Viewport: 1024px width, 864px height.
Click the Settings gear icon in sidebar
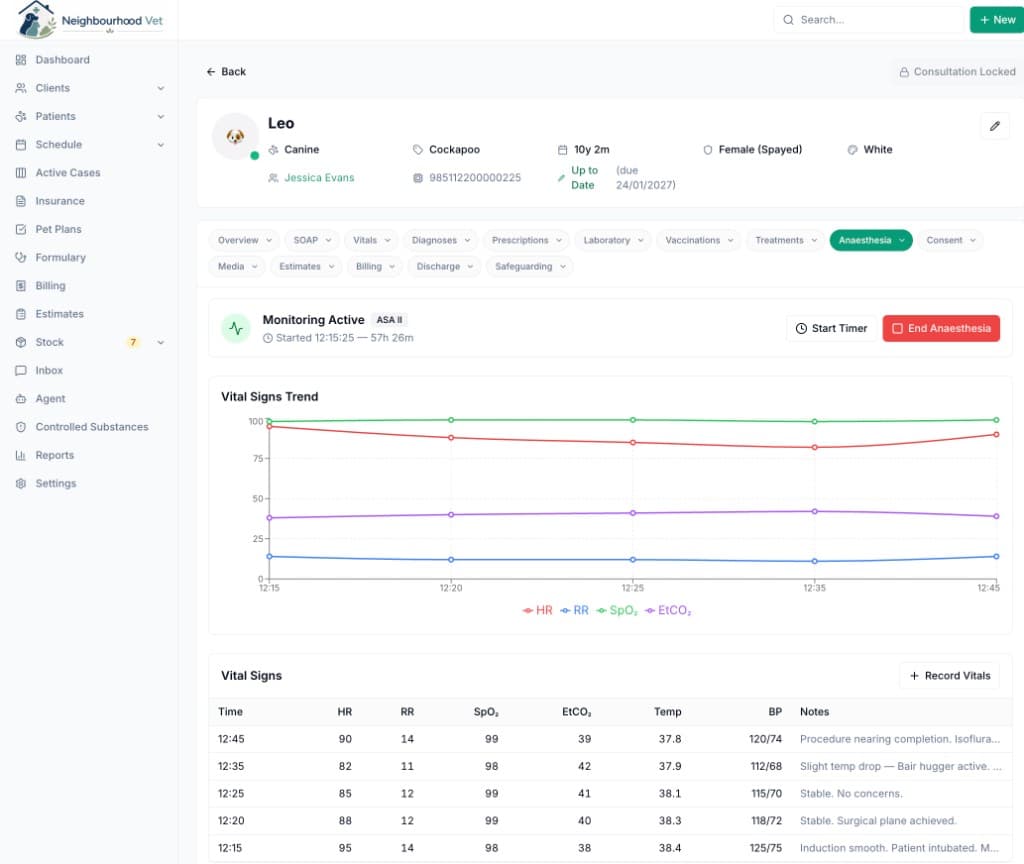click(21, 483)
